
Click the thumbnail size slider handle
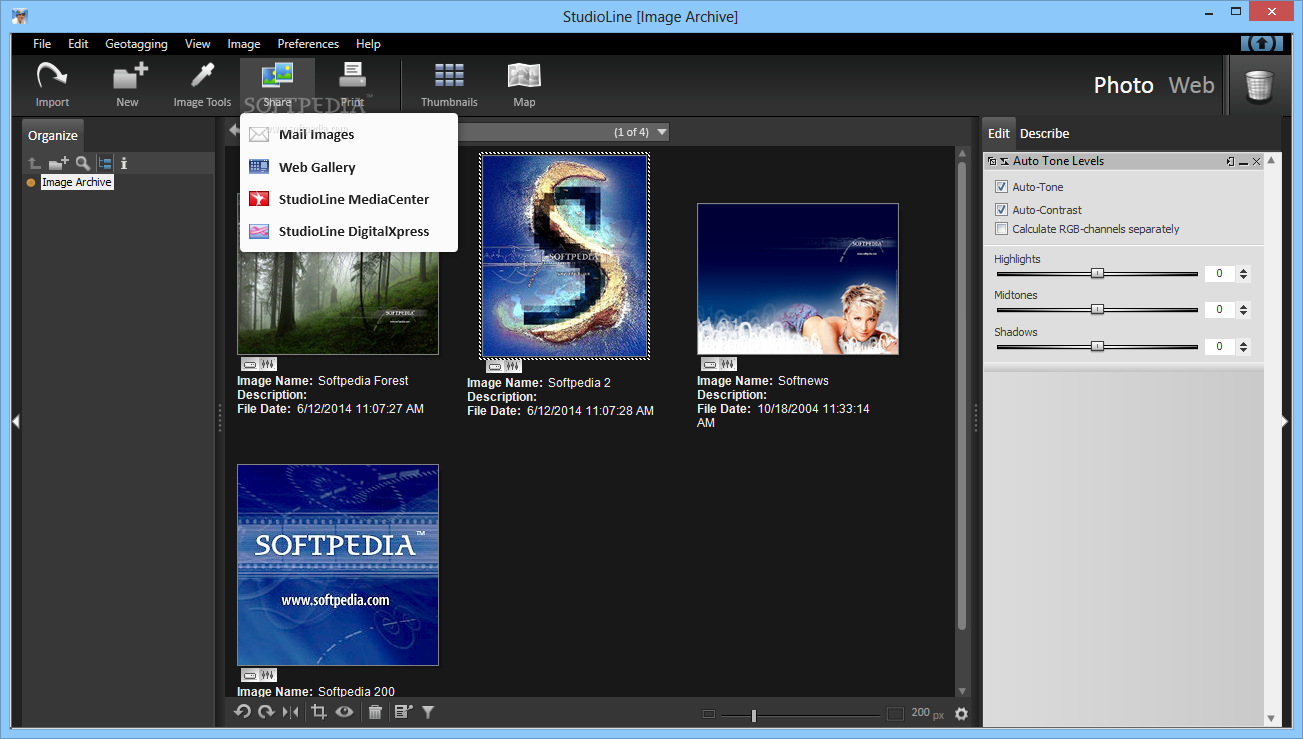click(x=753, y=715)
